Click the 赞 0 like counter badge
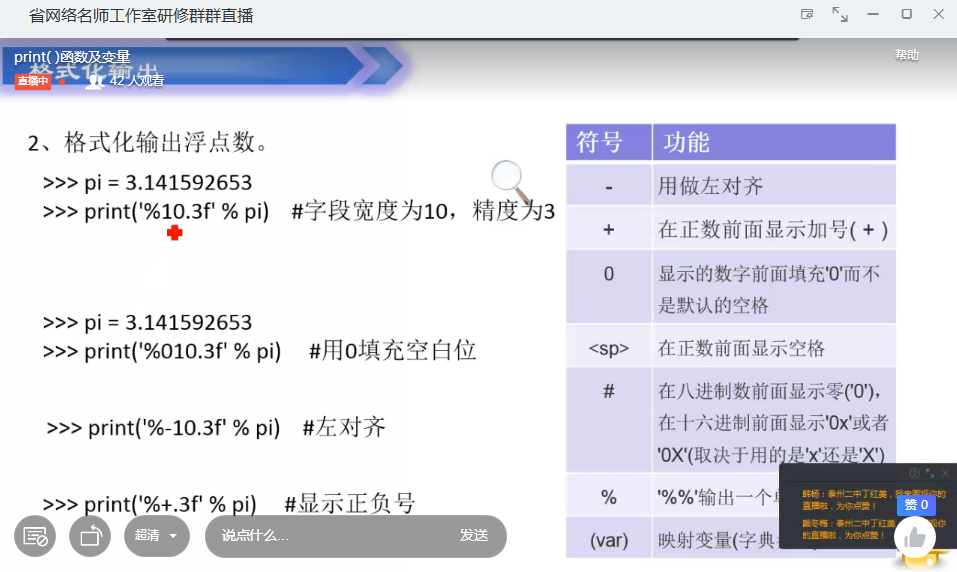 tap(916, 505)
